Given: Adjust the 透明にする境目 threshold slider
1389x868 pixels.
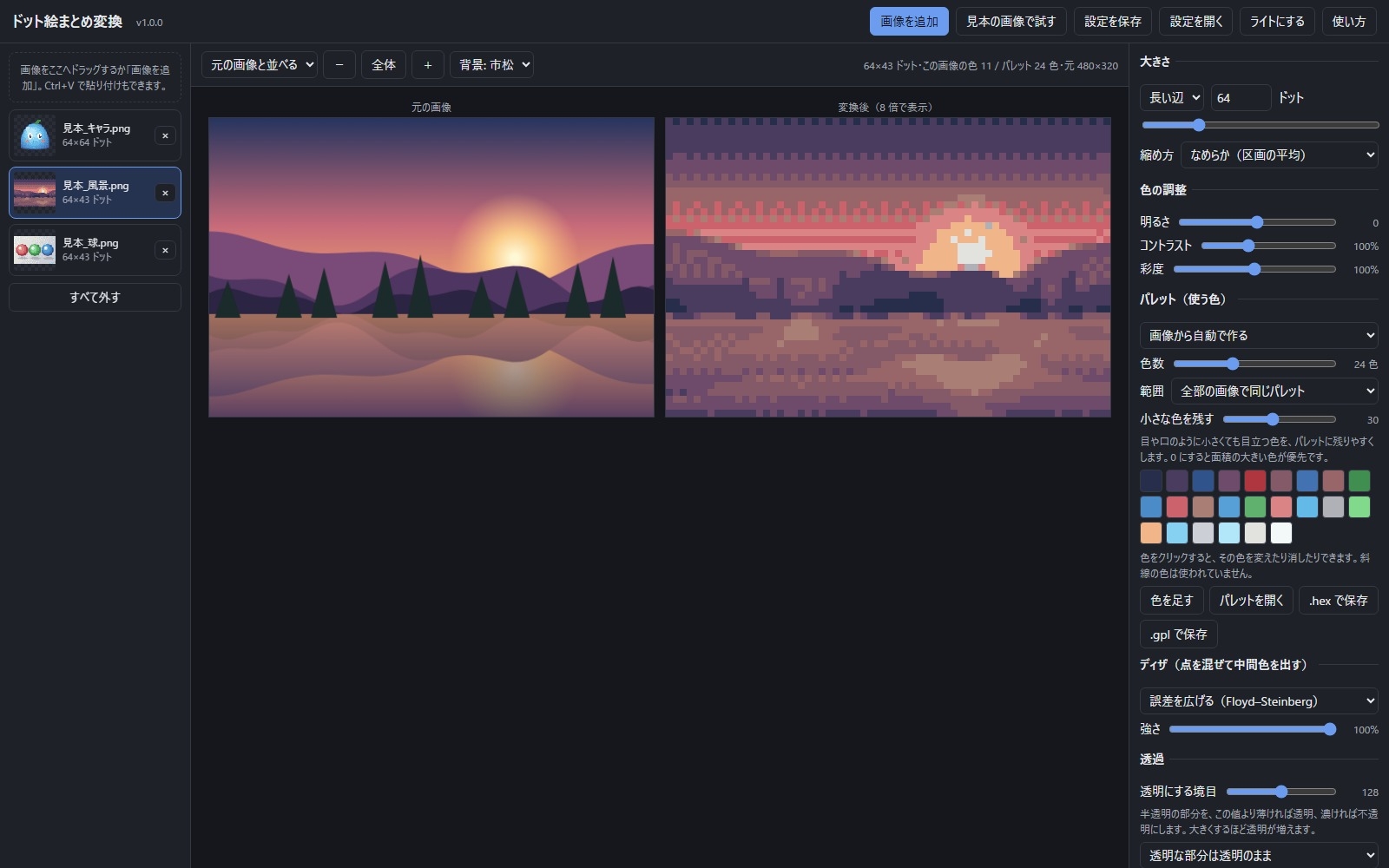Looking at the screenshot, I should [1280, 792].
